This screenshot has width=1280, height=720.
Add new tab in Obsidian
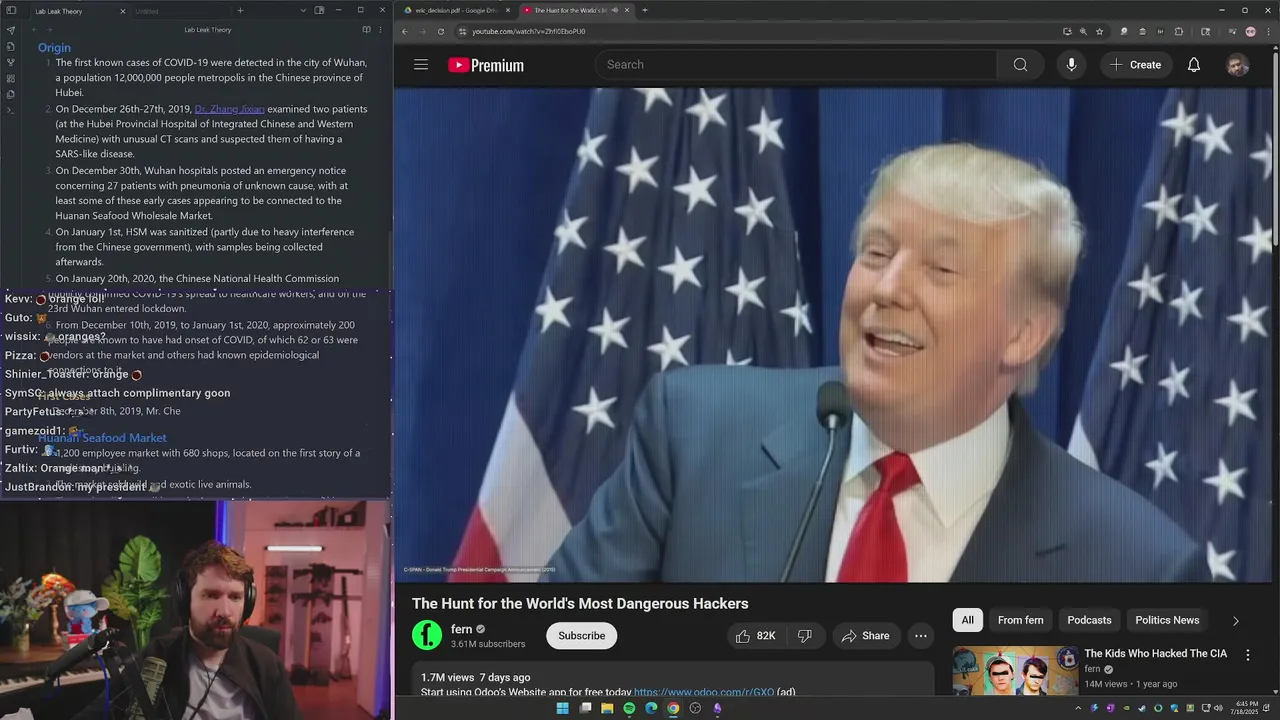[240, 11]
